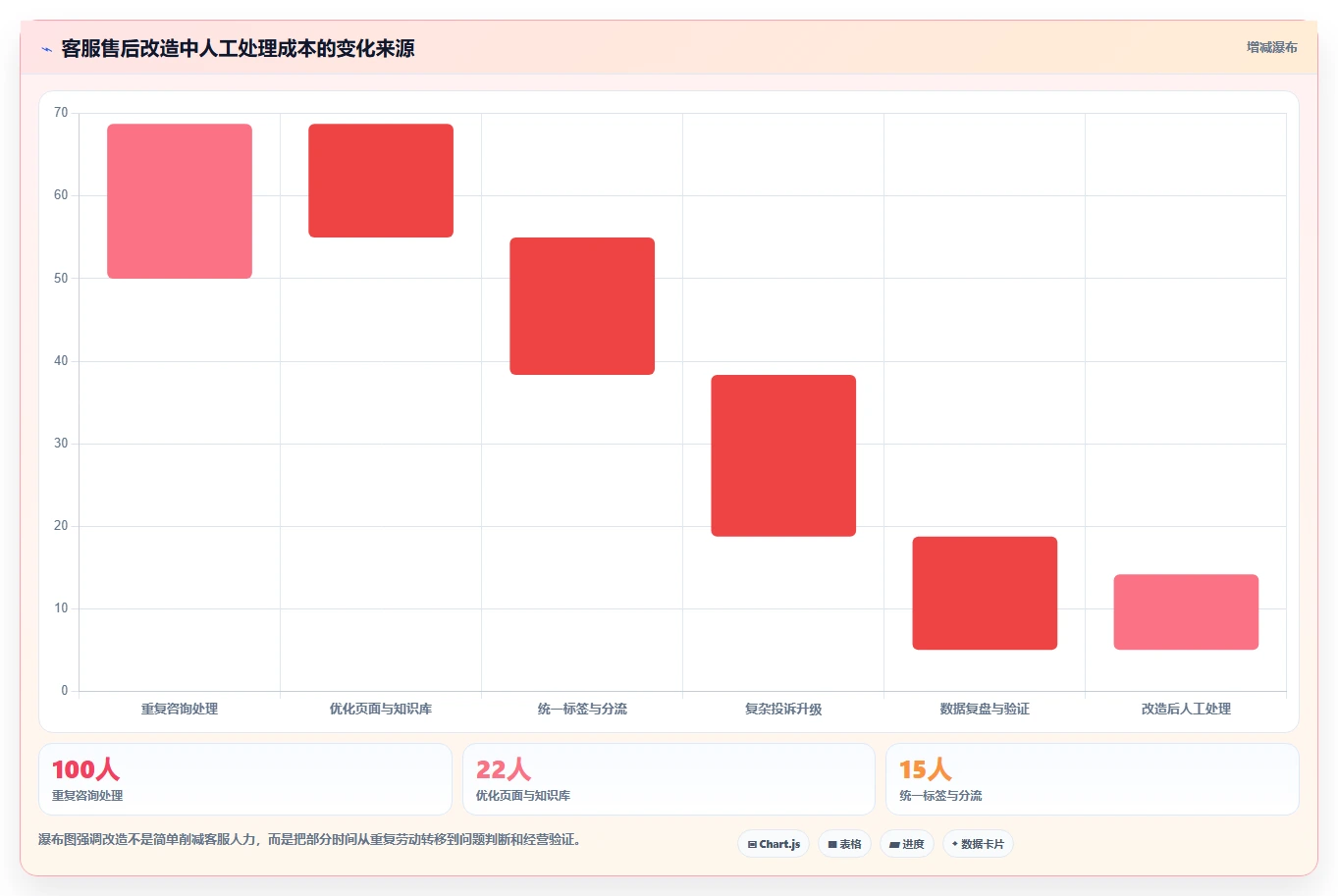The width and height of the screenshot is (1338, 896).
Task: Click the y-axis value 10
Action: (x=61, y=608)
